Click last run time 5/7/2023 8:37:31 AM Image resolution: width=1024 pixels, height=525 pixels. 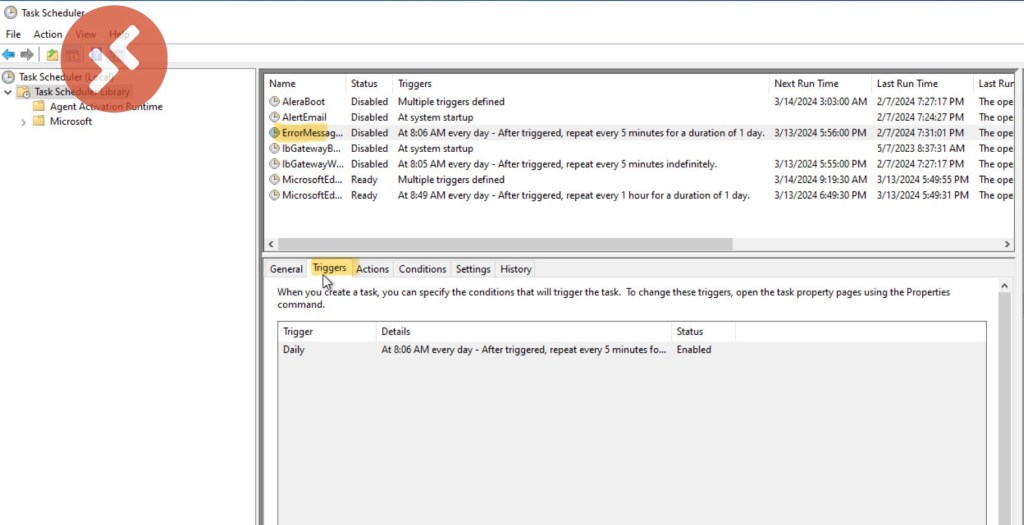[x=920, y=148]
